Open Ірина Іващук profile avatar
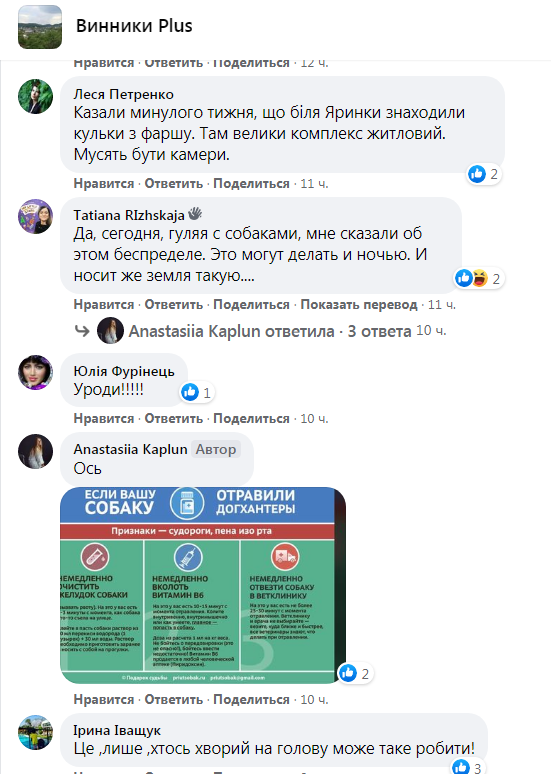551x774 pixels. coord(36,733)
